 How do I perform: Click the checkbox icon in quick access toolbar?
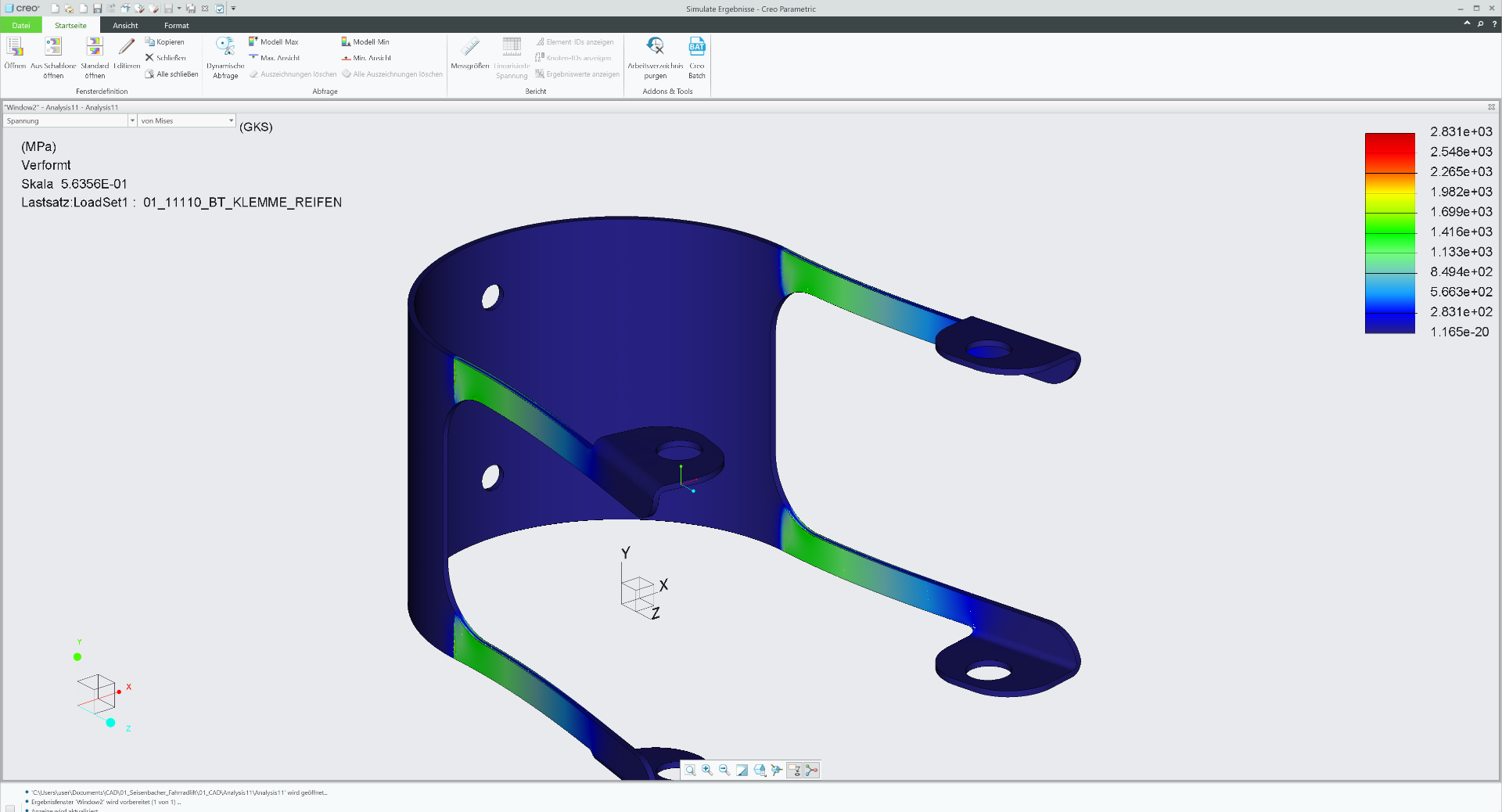click(x=220, y=9)
